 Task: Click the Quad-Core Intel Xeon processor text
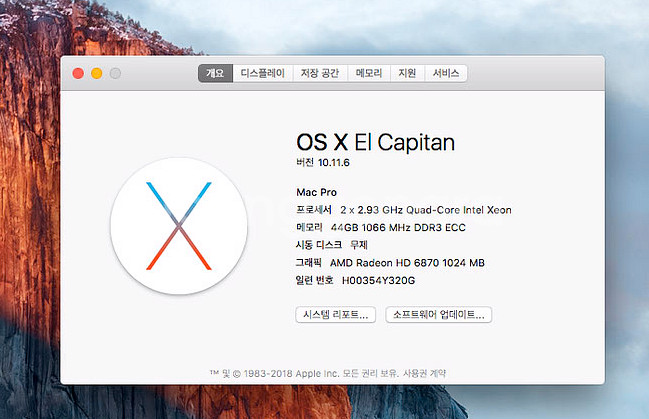[x=426, y=210]
